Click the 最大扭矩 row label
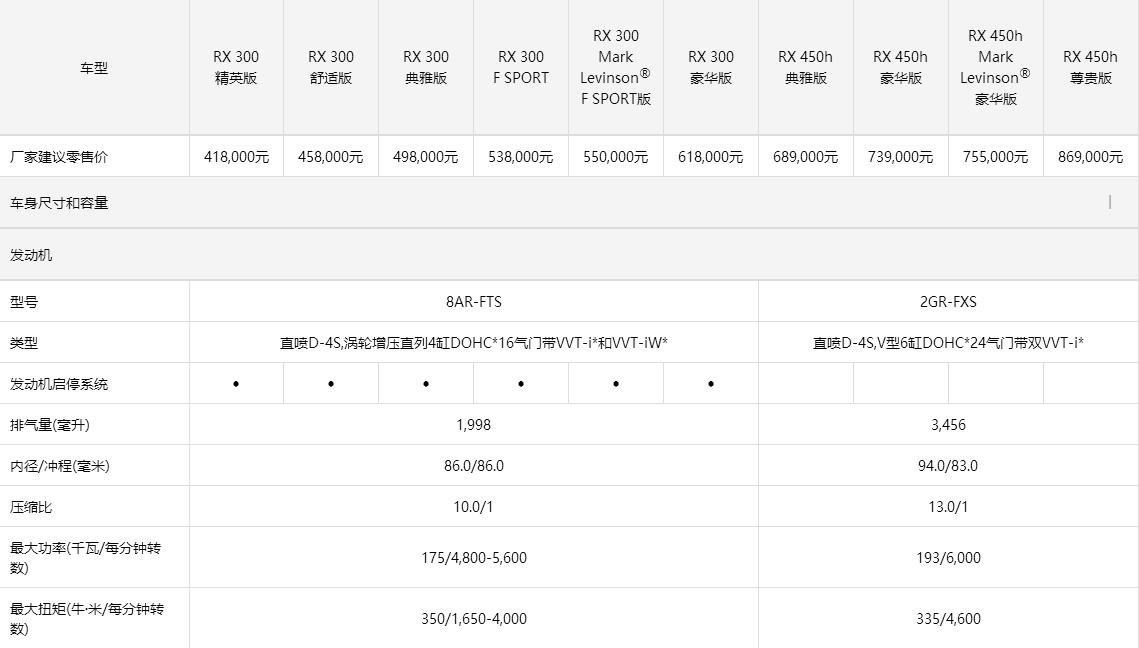 click(x=86, y=619)
